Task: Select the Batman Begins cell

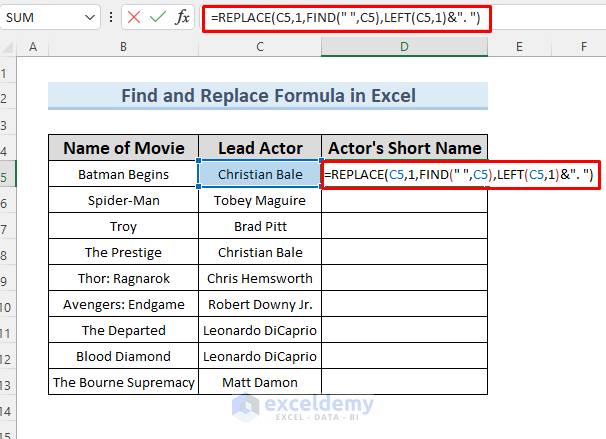Action: (123, 174)
